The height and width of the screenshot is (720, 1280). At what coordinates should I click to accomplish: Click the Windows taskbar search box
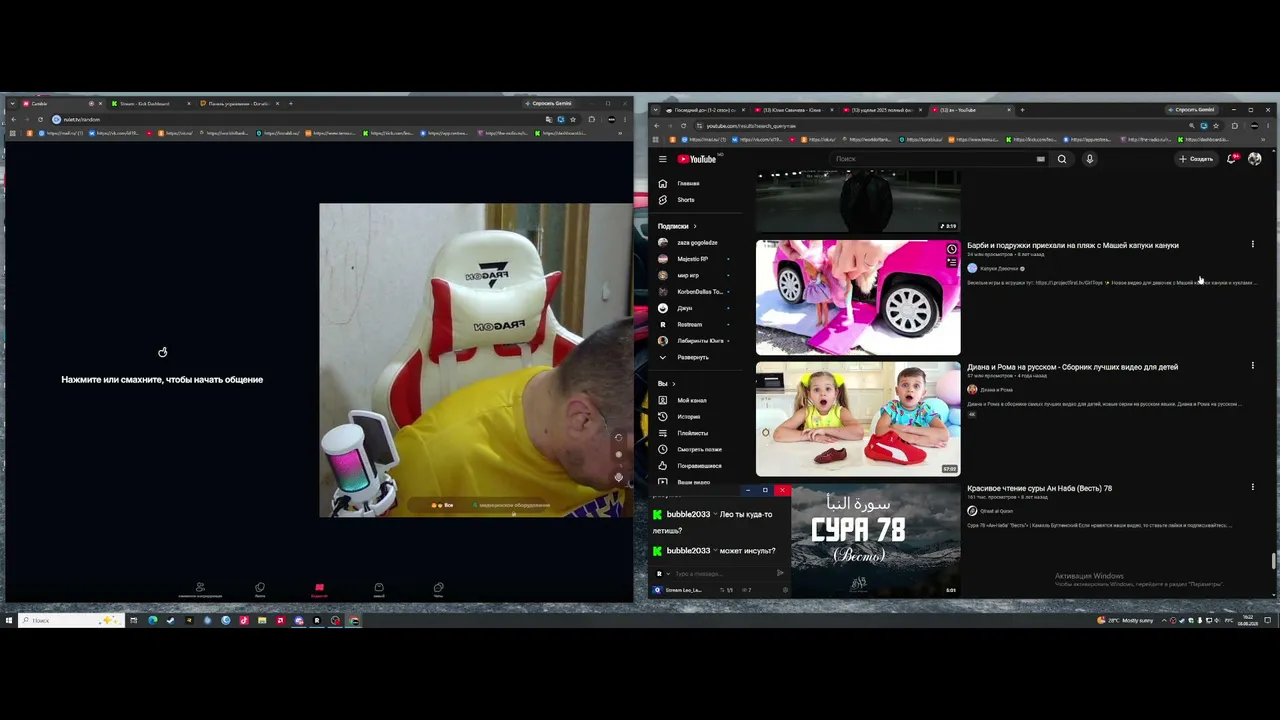[69, 620]
